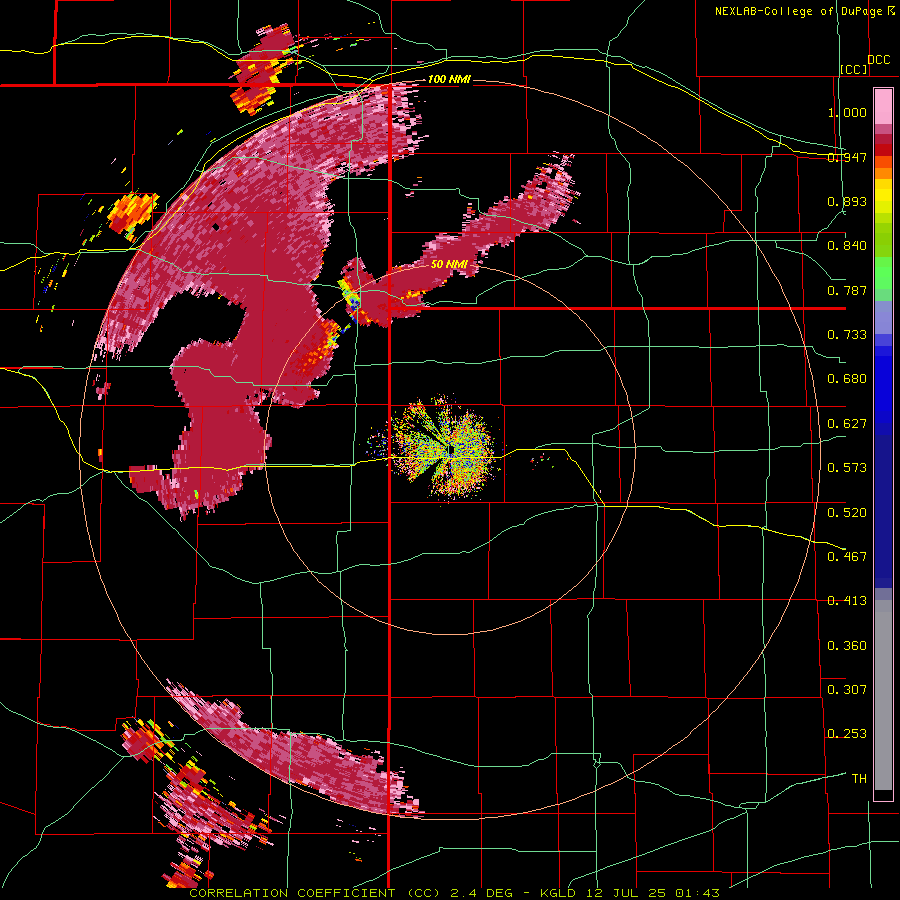The image size is (900, 900).
Task: Click the 0.413 scale value
Action: click(847, 601)
